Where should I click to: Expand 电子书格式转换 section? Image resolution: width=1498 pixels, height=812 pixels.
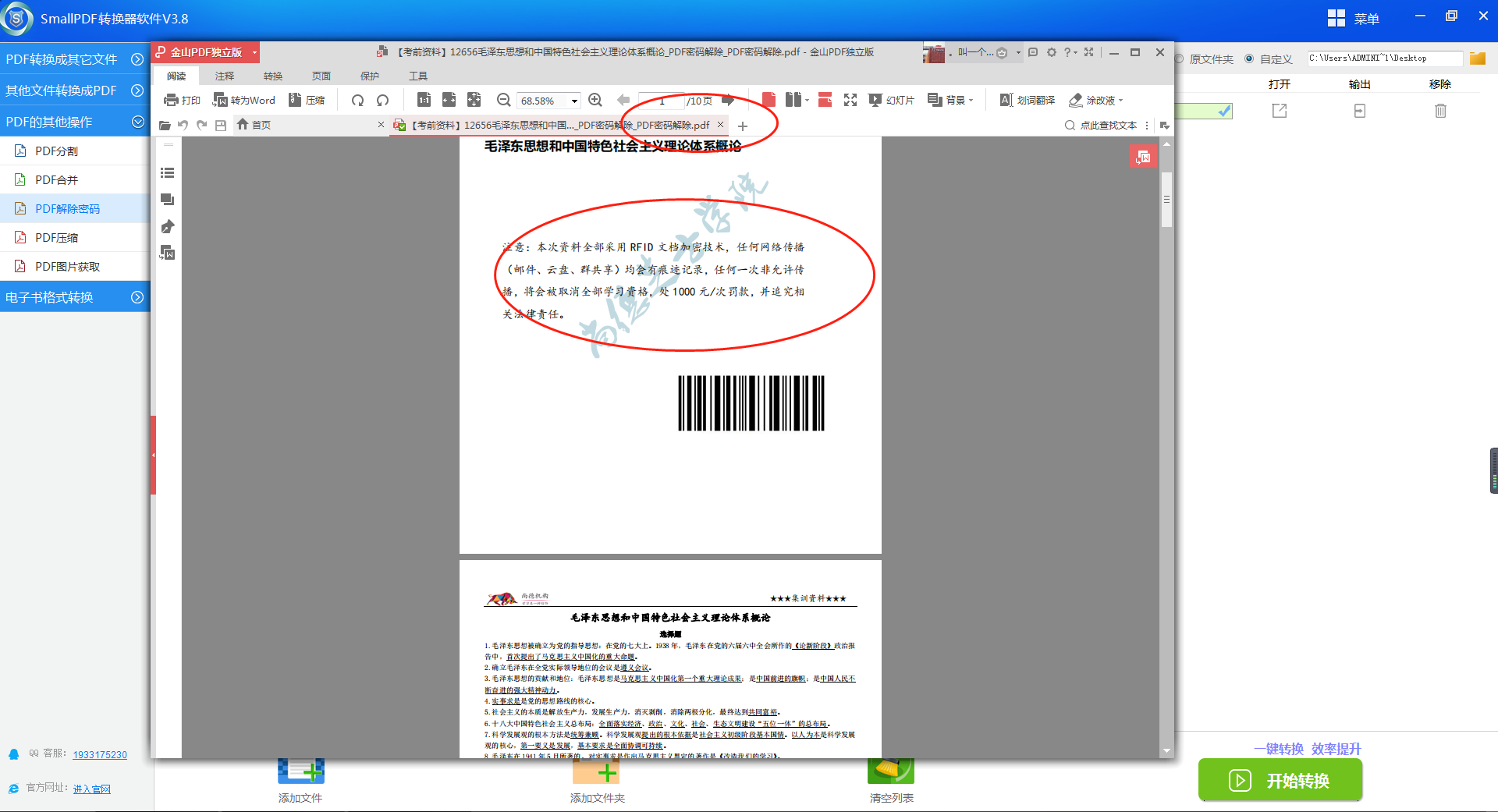point(75,296)
